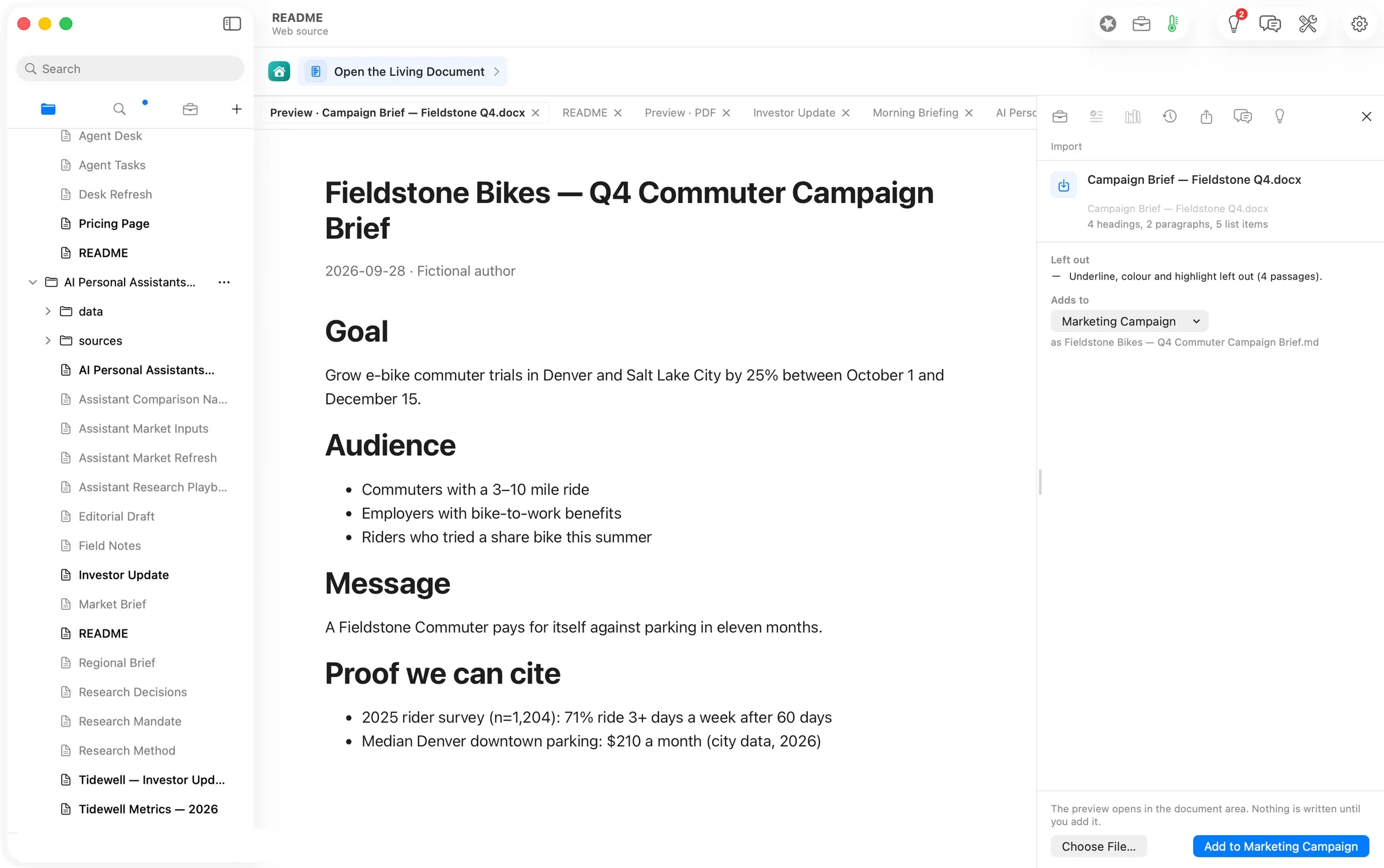Switch to the Investor Update tab
1384x868 pixels.
(793, 112)
